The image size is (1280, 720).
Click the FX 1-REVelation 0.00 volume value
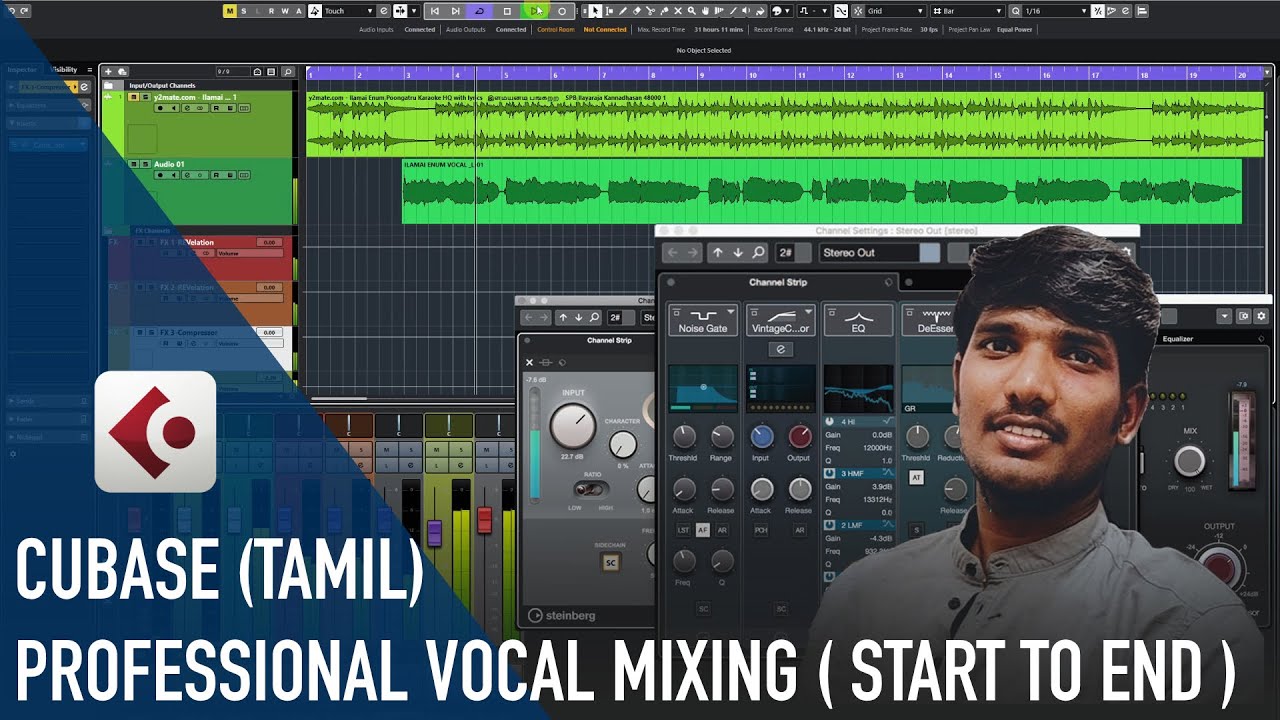pos(268,242)
